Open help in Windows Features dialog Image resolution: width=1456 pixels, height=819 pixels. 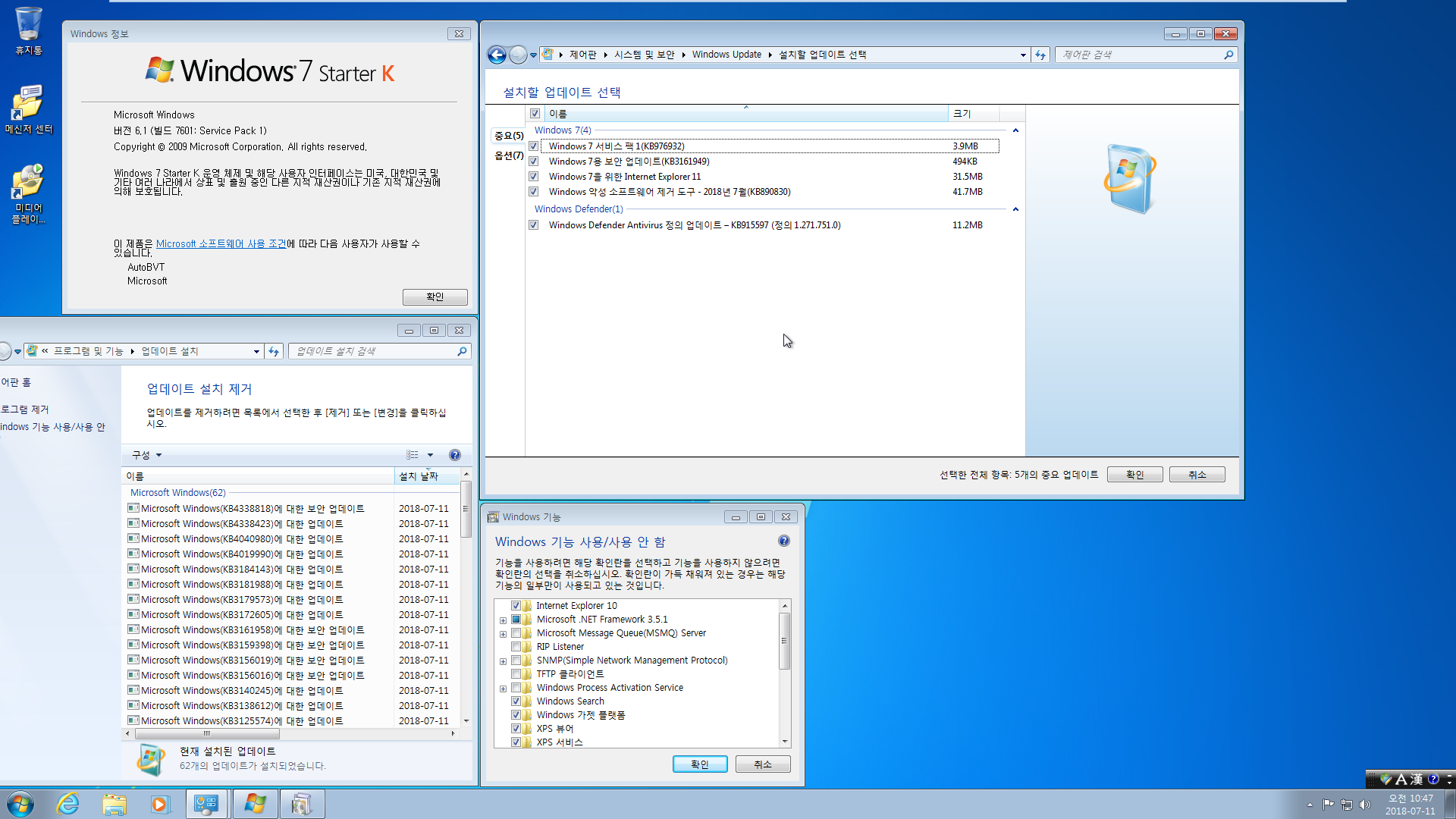pos(784,541)
